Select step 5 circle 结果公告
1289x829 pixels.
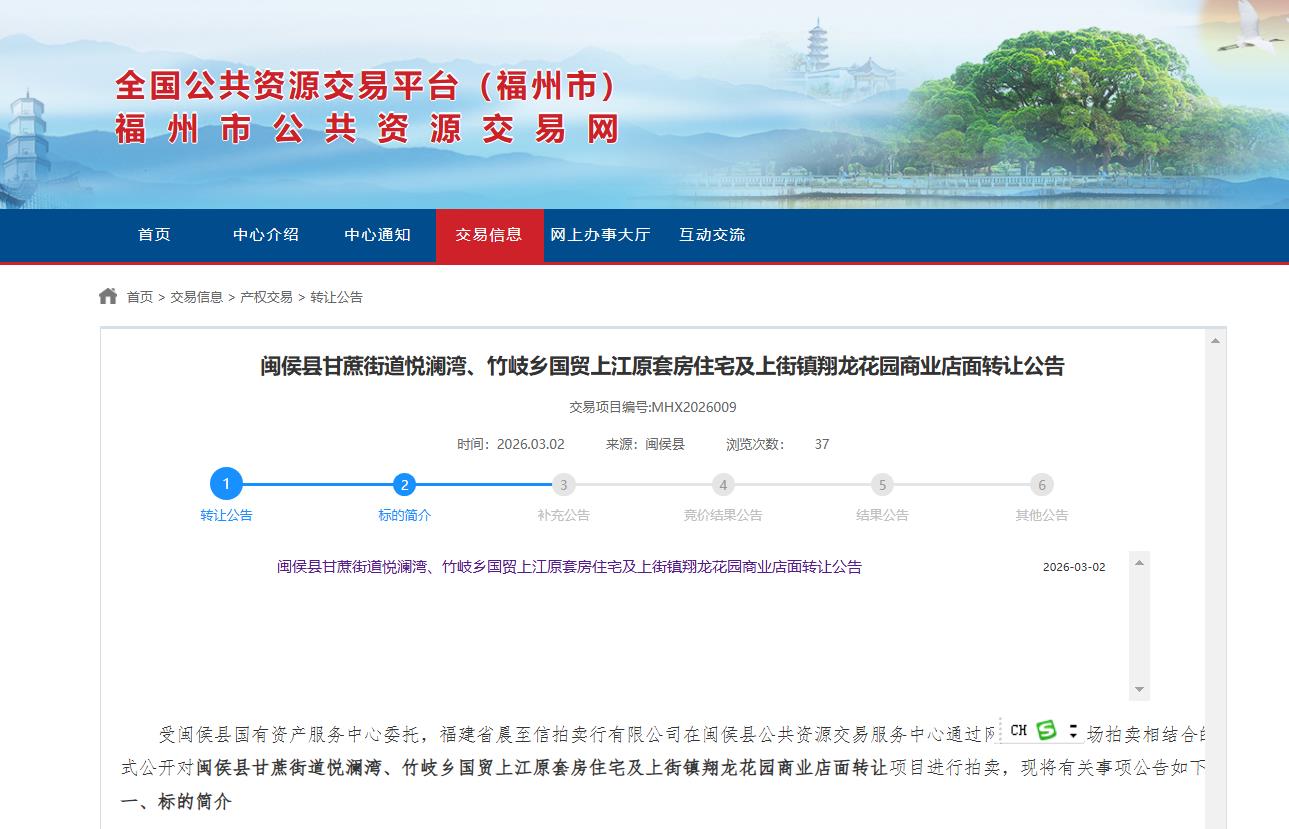click(882, 485)
